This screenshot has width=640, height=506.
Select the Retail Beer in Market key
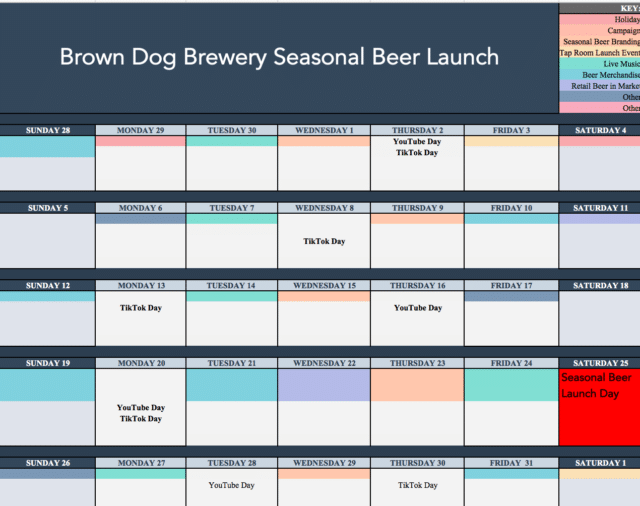point(600,86)
